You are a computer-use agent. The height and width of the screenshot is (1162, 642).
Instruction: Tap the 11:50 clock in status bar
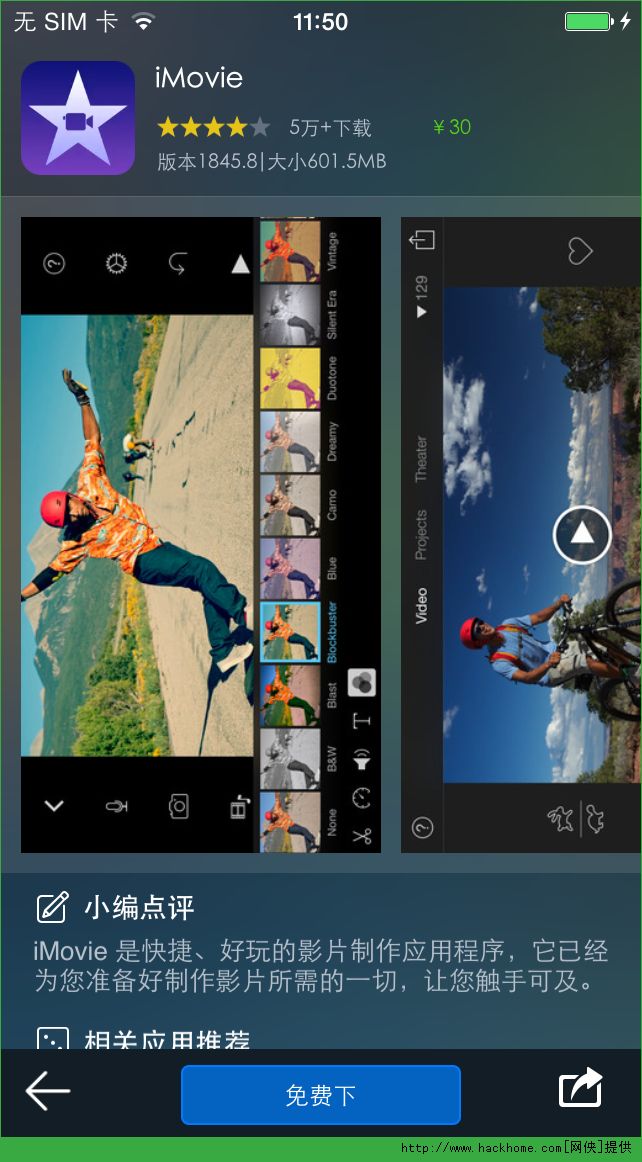pyautogui.click(x=320, y=22)
